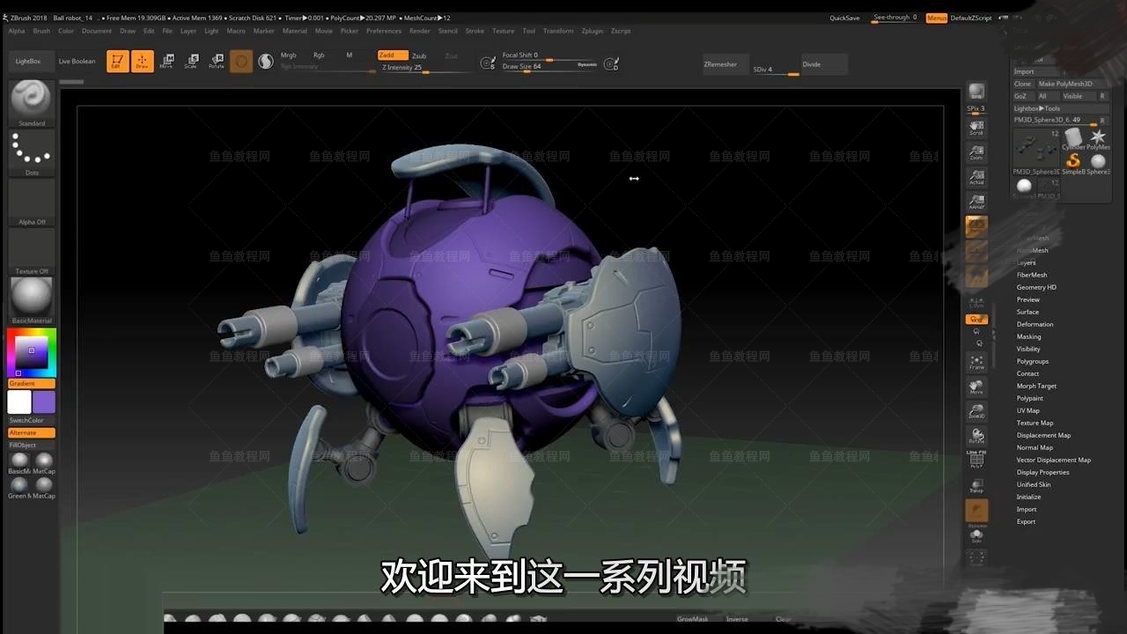
Task: Toggle the Menus button
Action: coord(936,18)
